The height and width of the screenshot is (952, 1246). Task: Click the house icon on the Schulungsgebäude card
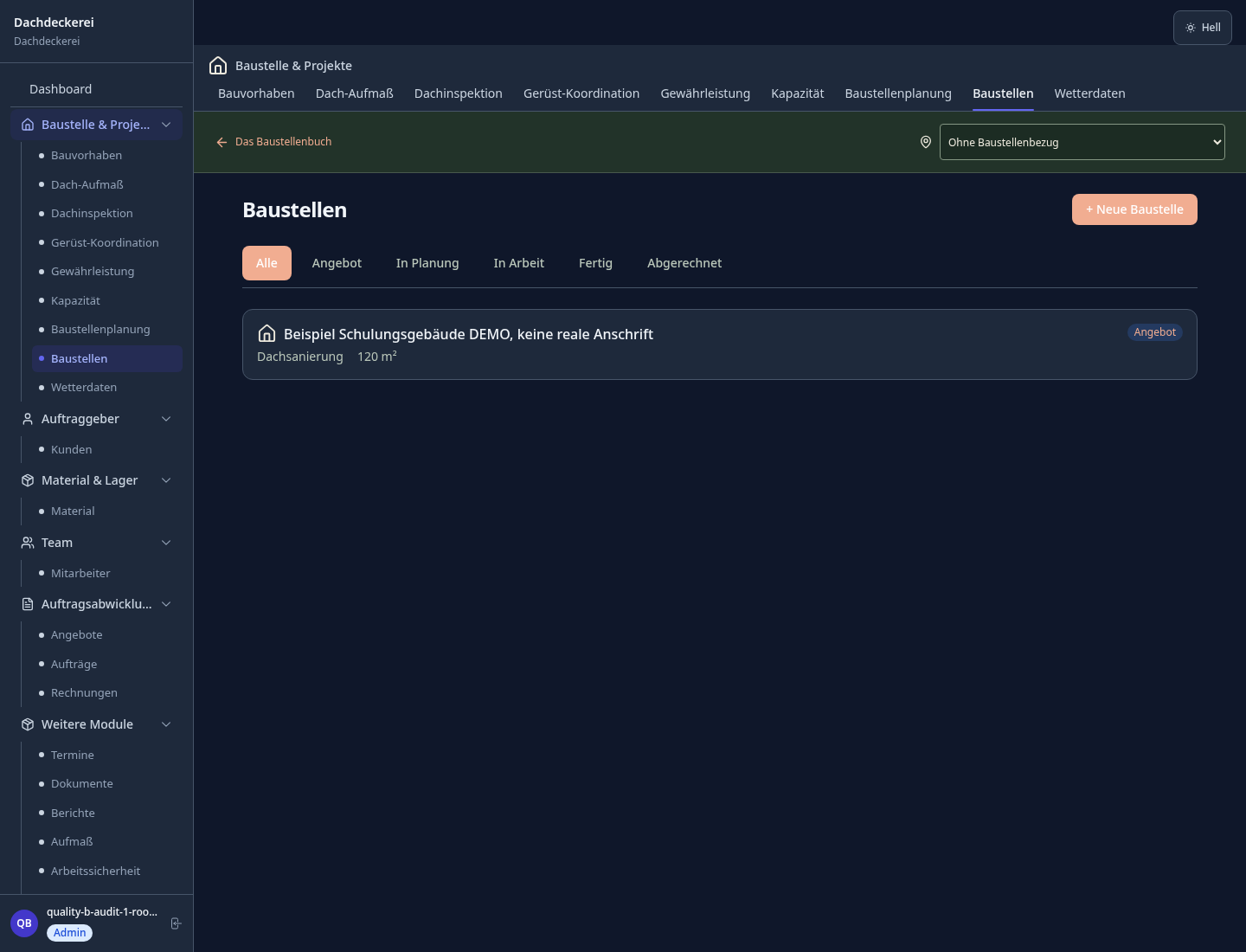click(267, 333)
